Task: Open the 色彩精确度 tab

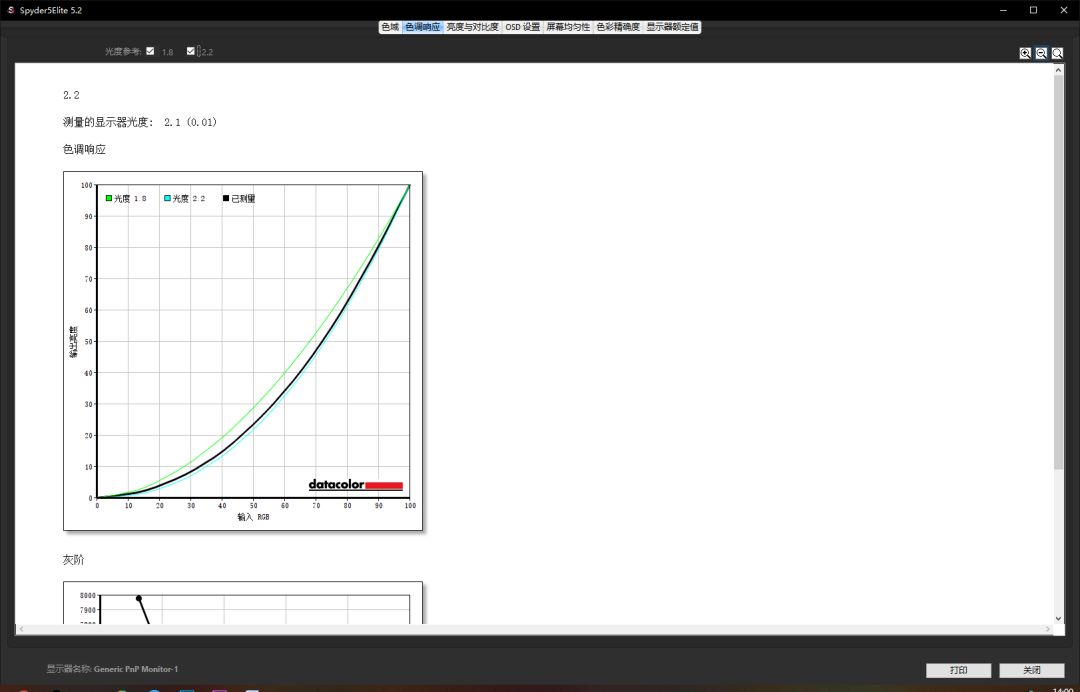Action: (x=618, y=27)
